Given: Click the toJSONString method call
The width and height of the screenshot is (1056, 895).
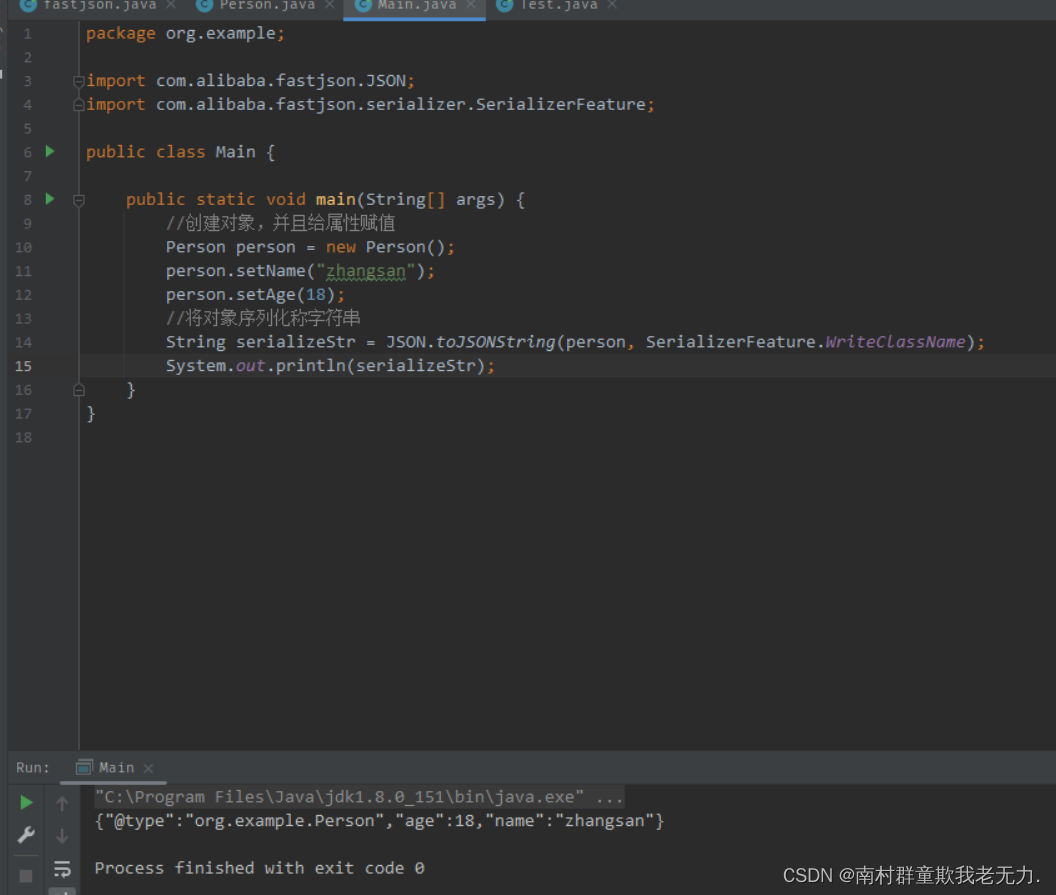Looking at the screenshot, I should coord(496,342).
